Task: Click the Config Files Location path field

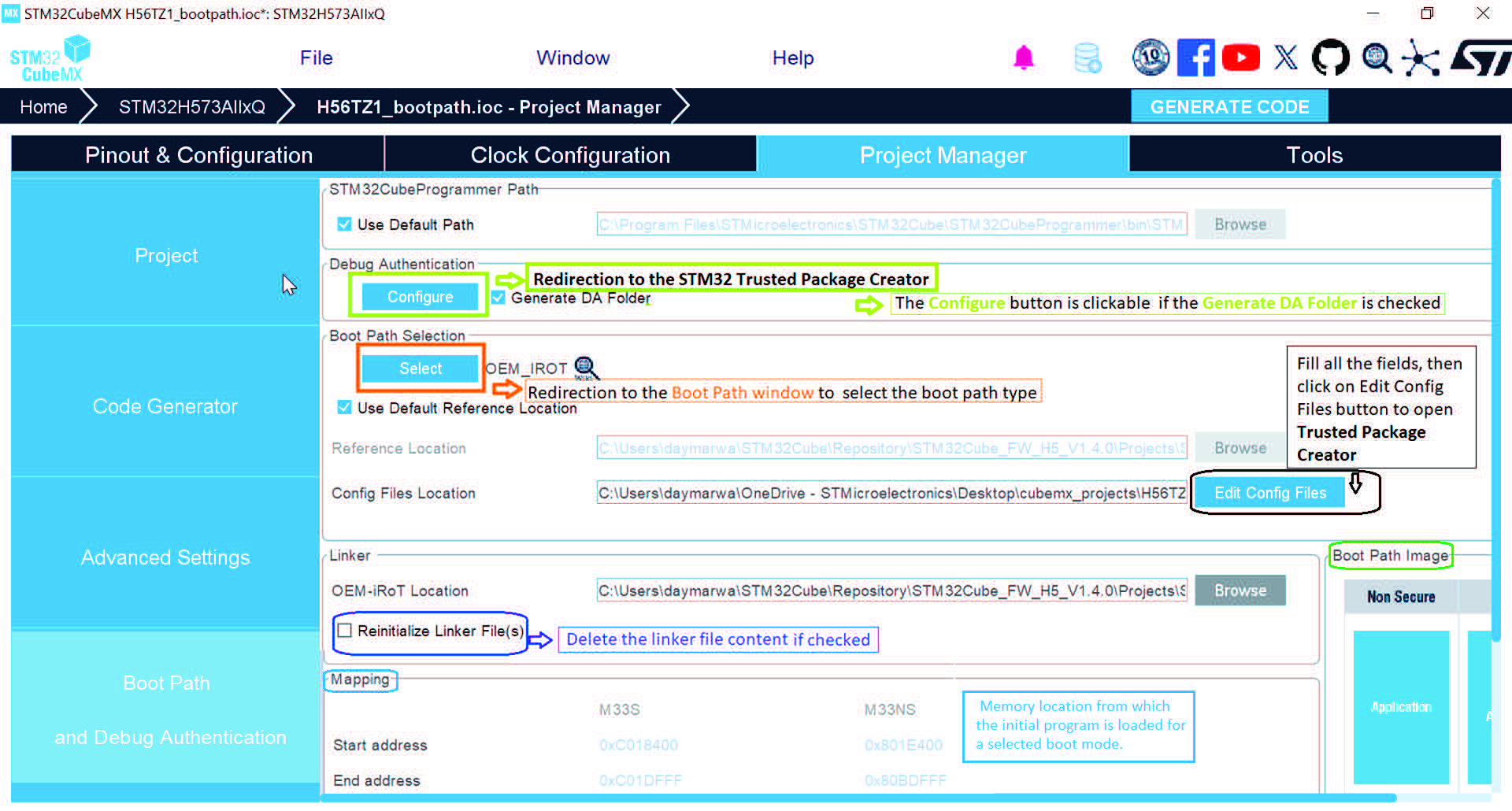Action: coord(891,493)
